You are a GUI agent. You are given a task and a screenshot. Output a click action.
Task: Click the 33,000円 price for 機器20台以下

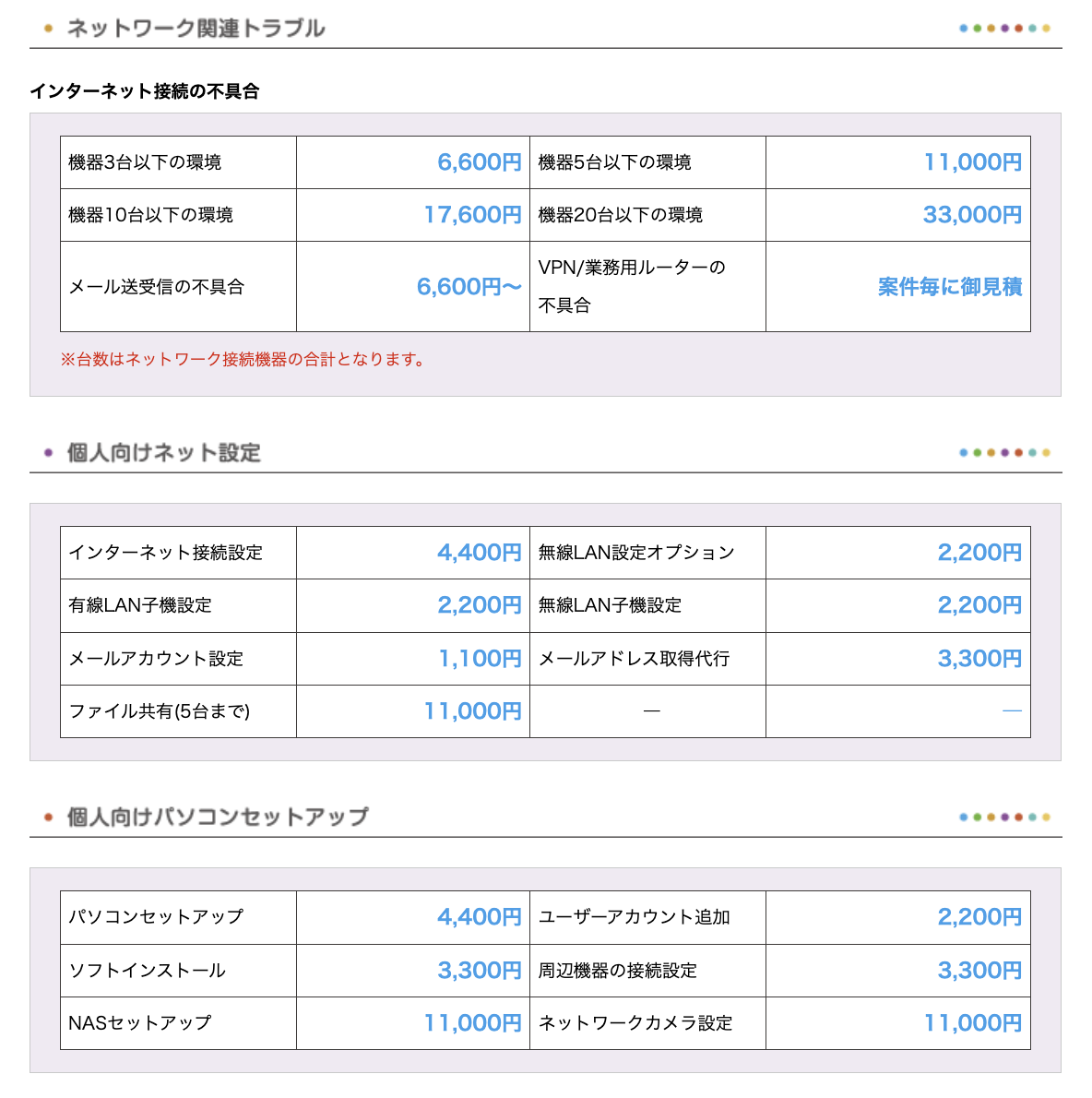pos(972,215)
